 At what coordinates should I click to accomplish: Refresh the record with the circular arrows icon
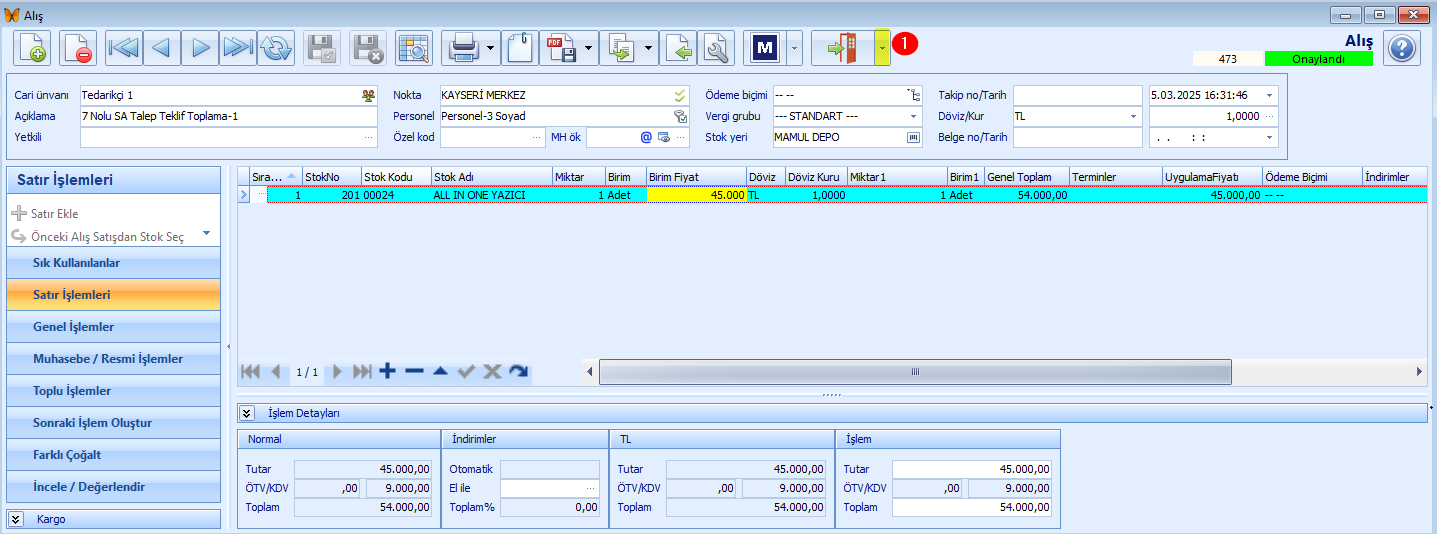tap(276, 48)
